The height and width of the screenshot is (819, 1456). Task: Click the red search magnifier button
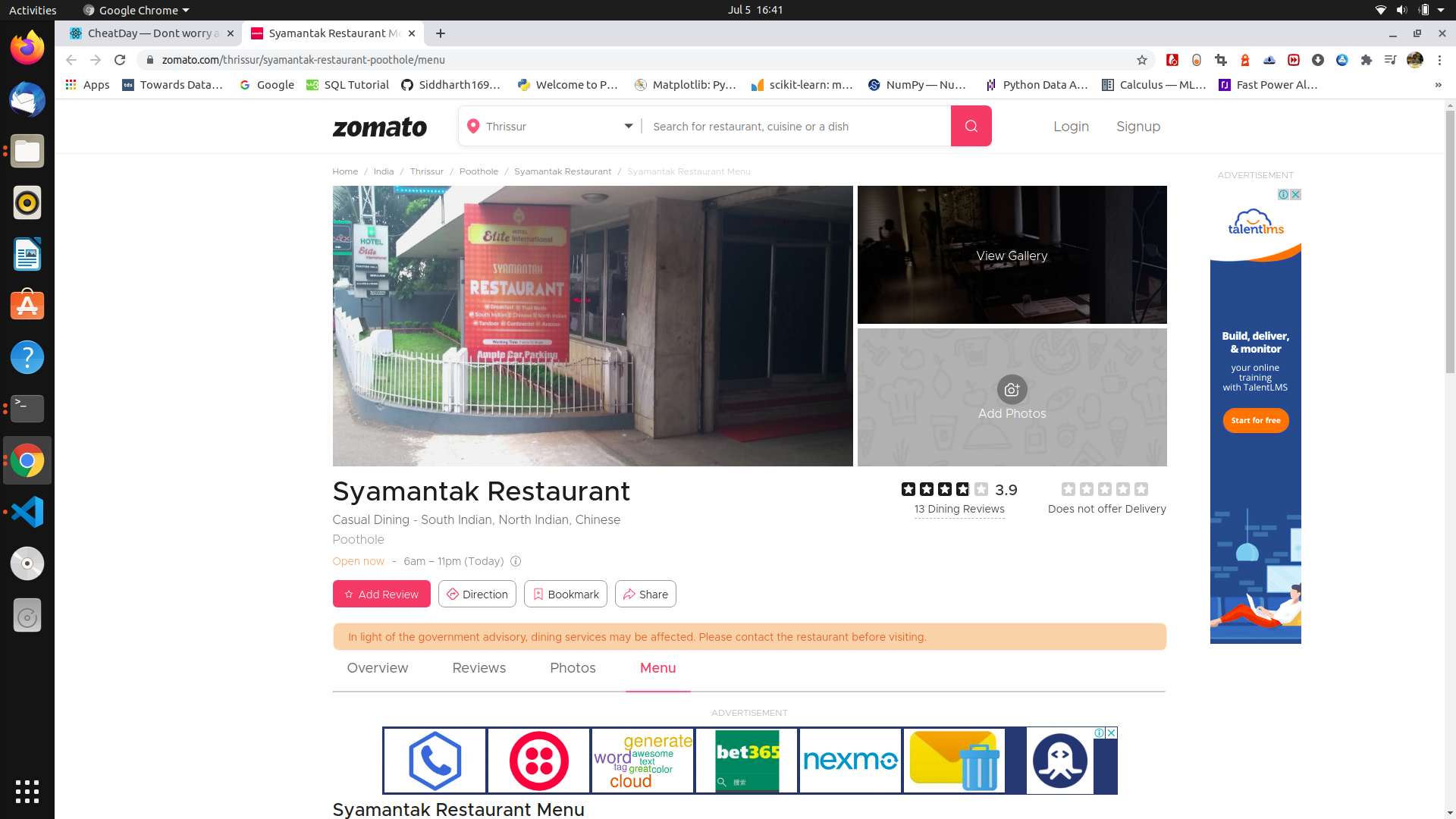[x=971, y=126]
